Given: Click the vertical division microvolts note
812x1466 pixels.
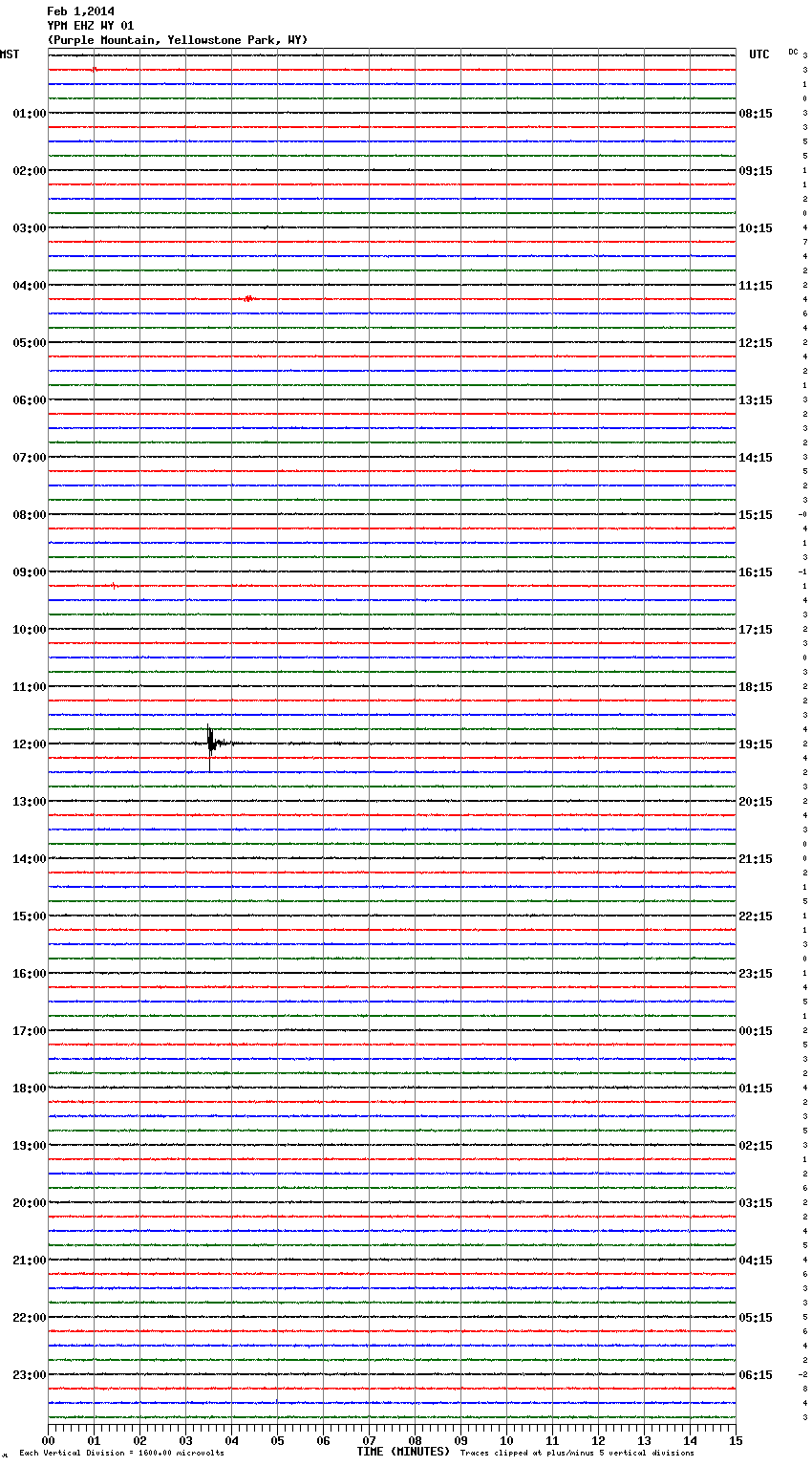Looking at the screenshot, I should (121, 1454).
